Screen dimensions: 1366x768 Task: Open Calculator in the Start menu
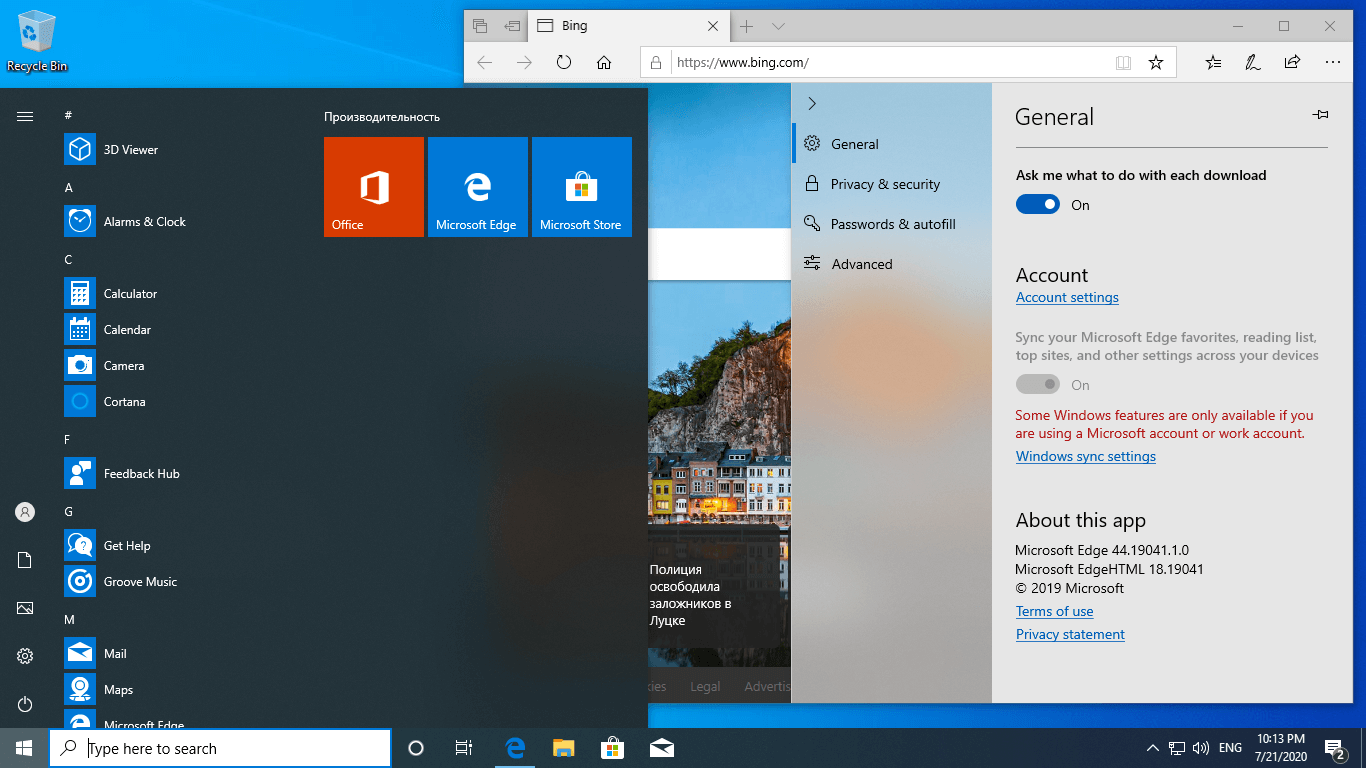130,294
